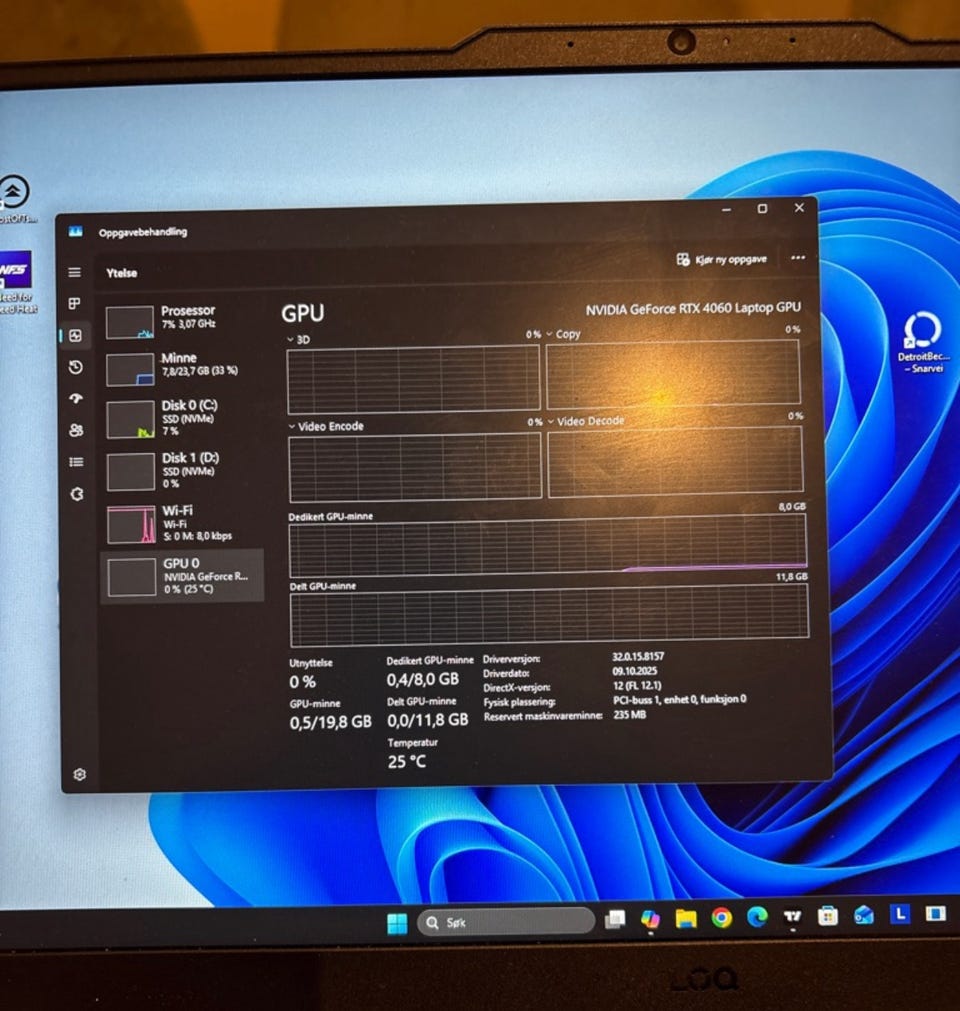Open the last taskbar app icon
The height and width of the screenshot is (1011, 960).
pos(936,913)
